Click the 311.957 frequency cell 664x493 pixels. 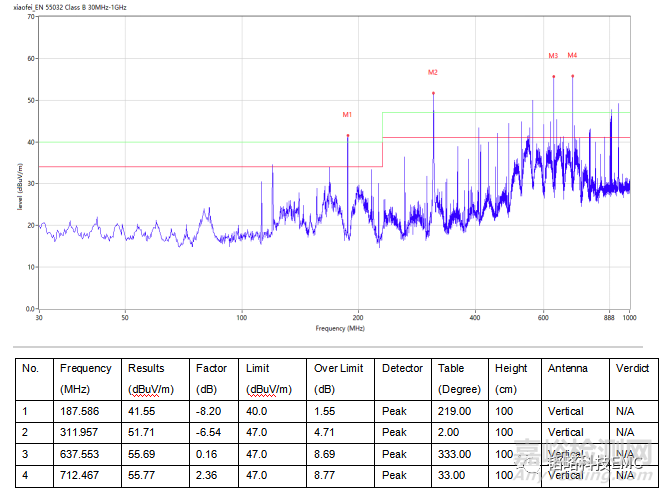click(x=80, y=432)
